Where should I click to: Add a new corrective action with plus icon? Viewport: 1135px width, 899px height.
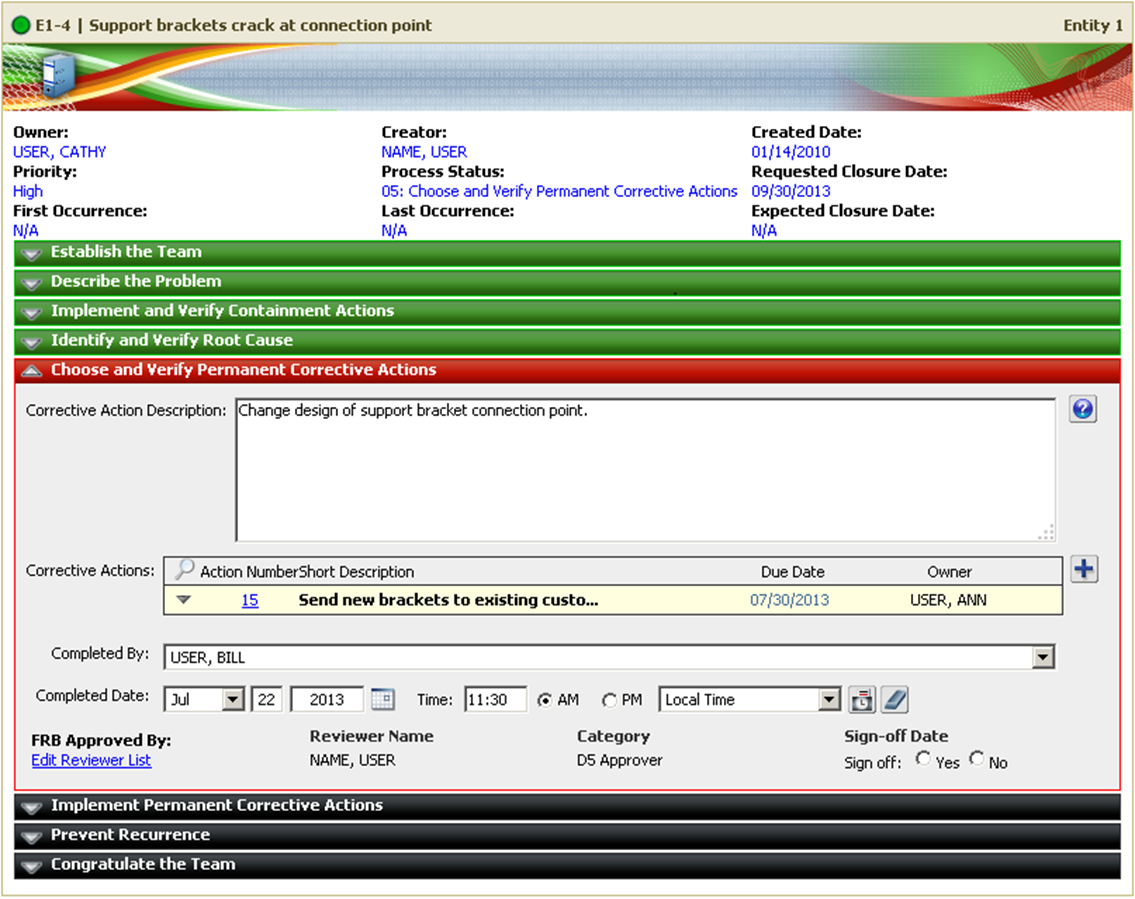(x=1084, y=570)
